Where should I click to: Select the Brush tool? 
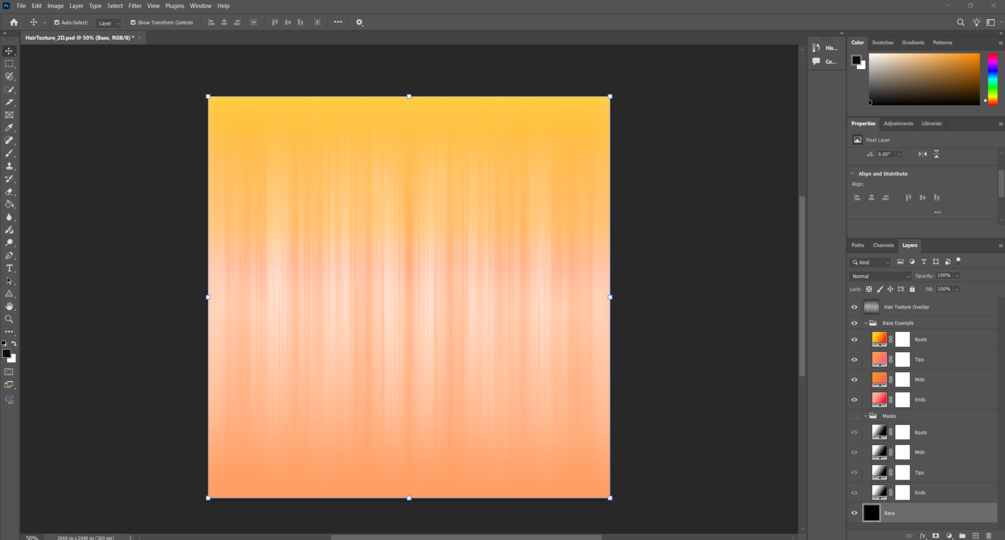[x=9, y=153]
